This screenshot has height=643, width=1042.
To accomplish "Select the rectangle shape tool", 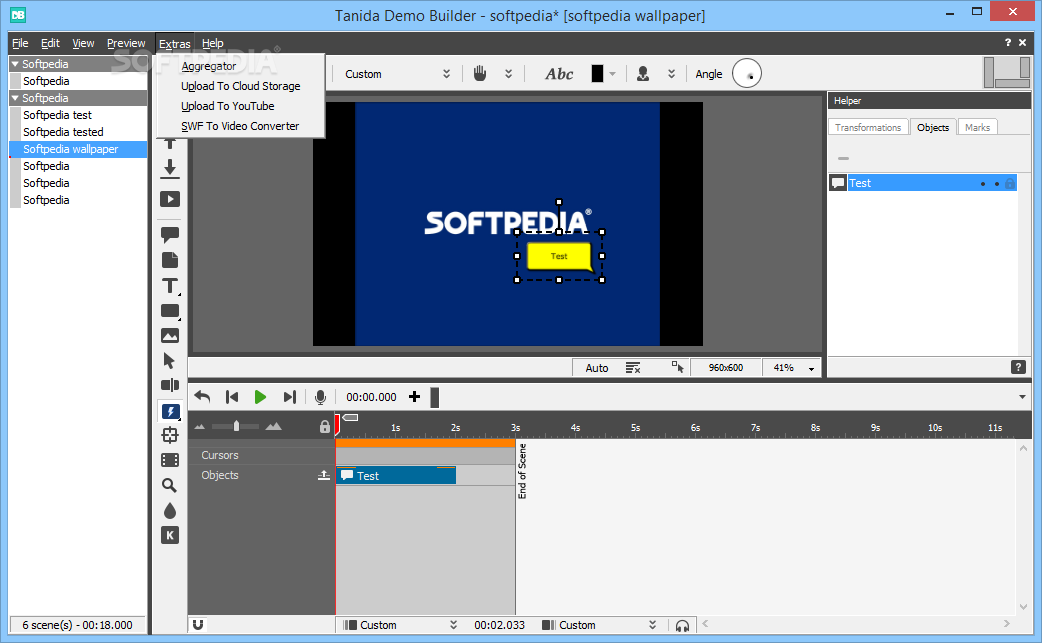I will tap(170, 312).
